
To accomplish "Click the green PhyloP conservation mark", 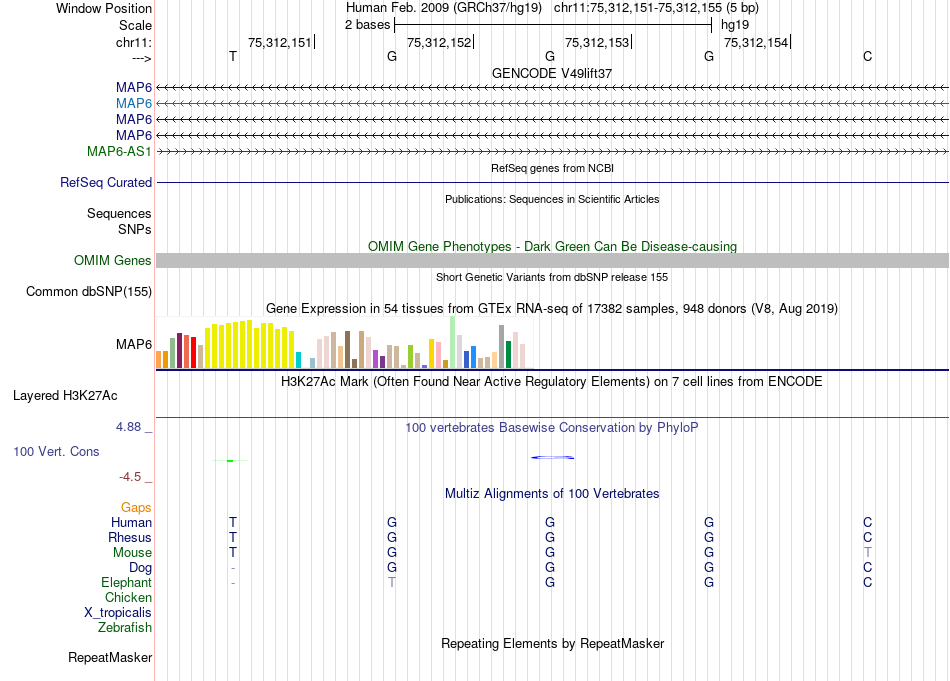I will (x=230, y=461).
